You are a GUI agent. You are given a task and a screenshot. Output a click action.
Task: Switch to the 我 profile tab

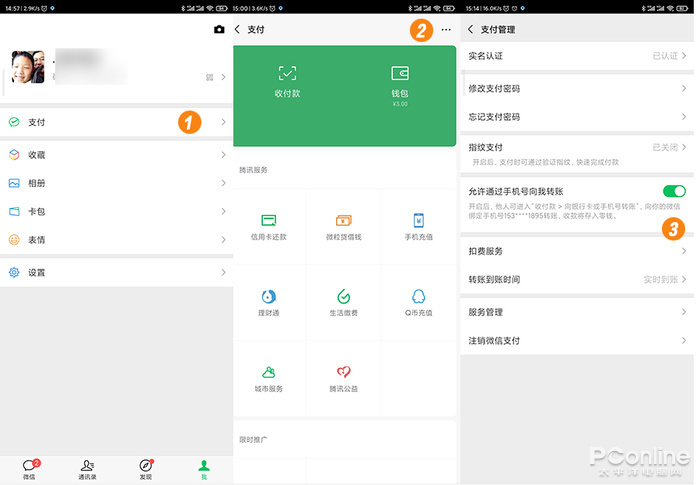pyautogui.click(x=204, y=469)
